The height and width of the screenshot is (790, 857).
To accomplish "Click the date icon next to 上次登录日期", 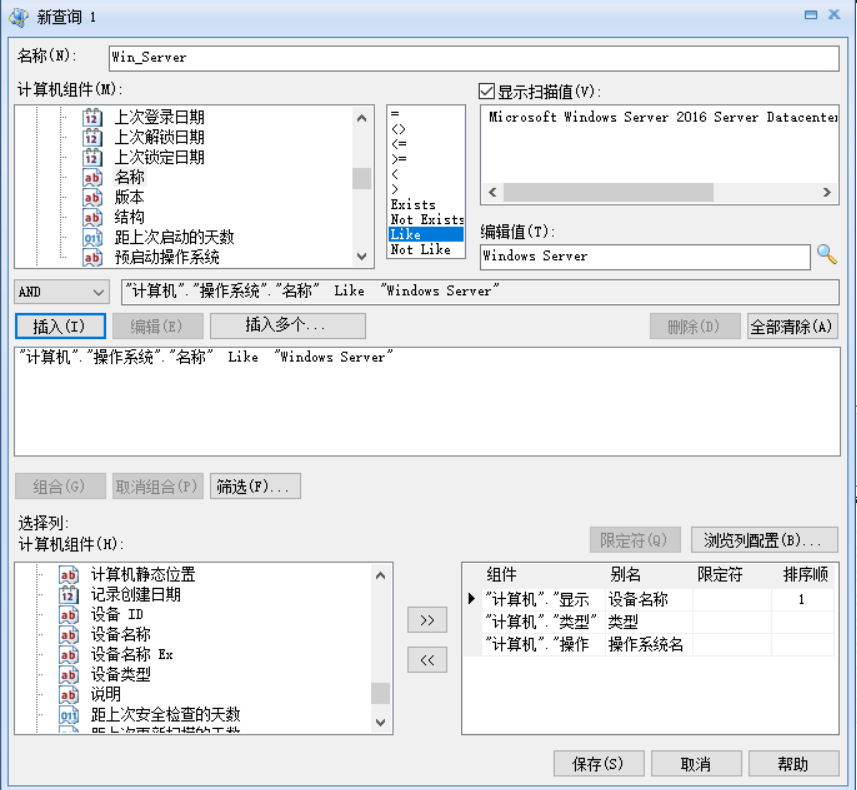I will point(92,117).
